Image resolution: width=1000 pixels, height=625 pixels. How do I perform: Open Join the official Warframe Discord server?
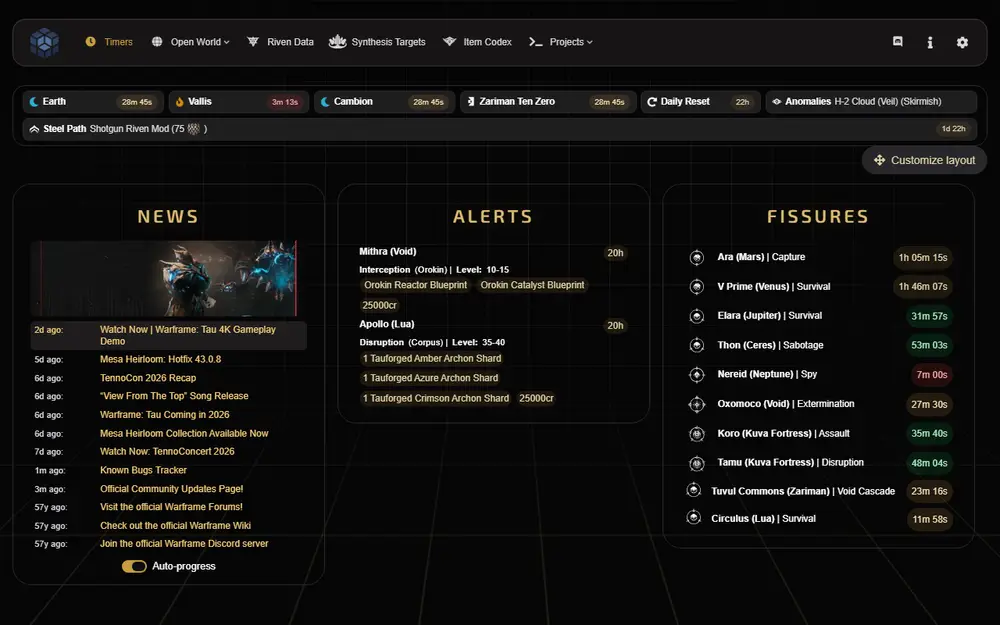184,543
